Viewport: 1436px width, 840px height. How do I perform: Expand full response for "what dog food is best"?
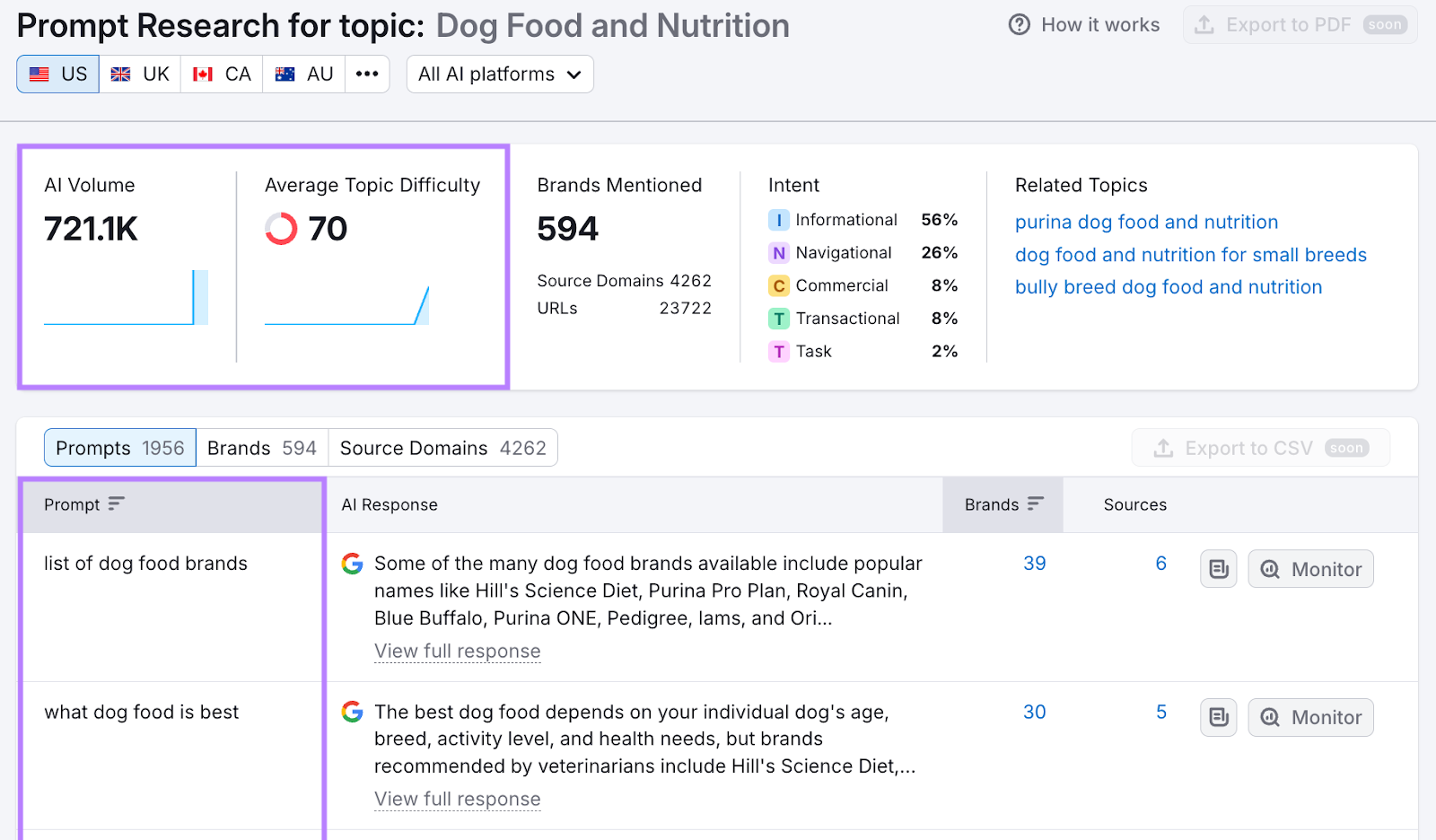point(458,799)
